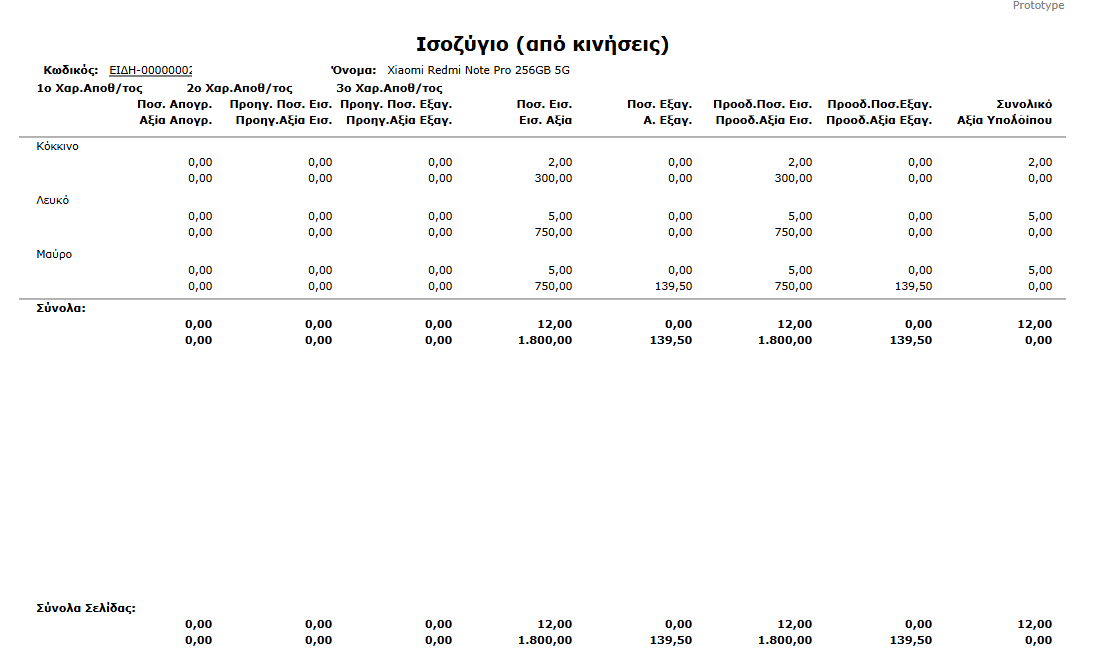Select the Κωδικός: label

71,70
